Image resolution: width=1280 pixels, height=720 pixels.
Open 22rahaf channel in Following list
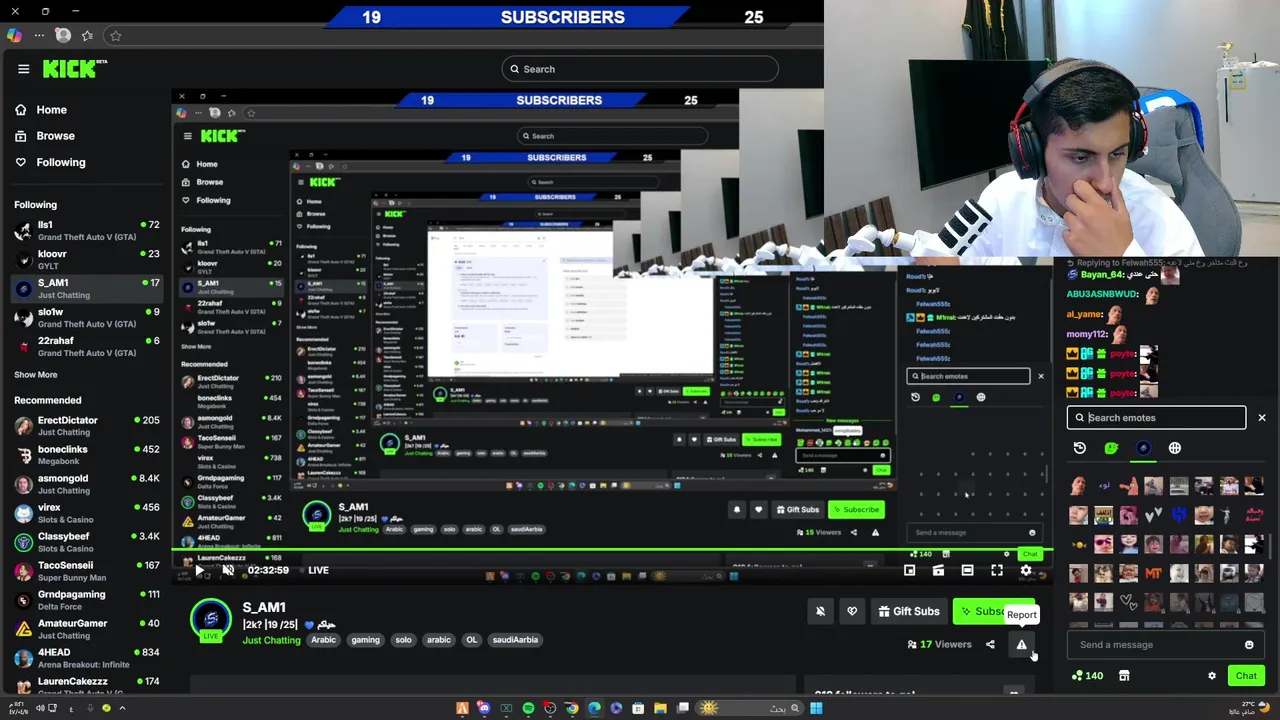click(x=86, y=347)
